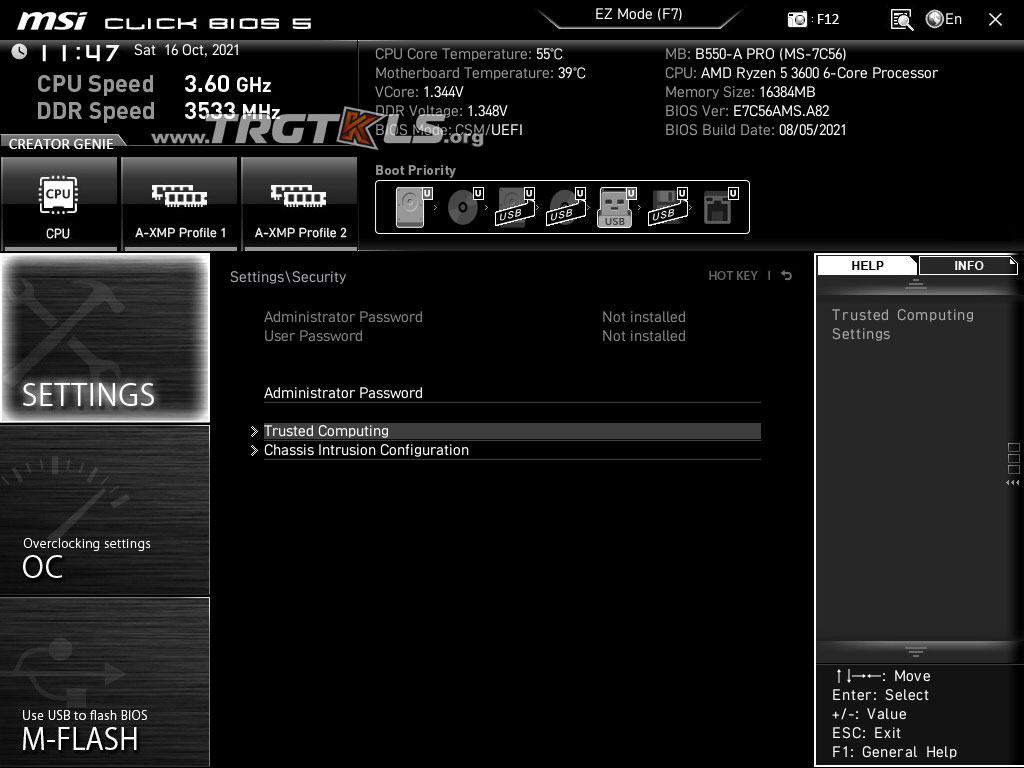Open the OC overclocking settings section
Image resolution: width=1024 pixels, height=768 pixels.
click(x=105, y=510)
